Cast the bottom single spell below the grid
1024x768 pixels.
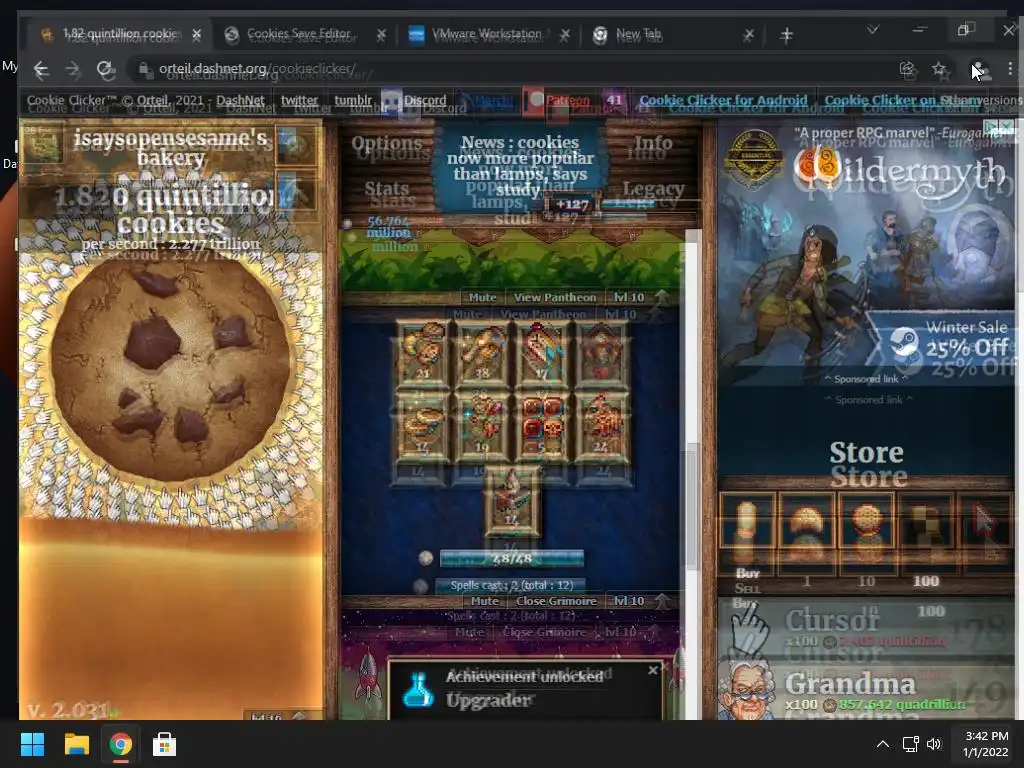[x=512, y=500]
